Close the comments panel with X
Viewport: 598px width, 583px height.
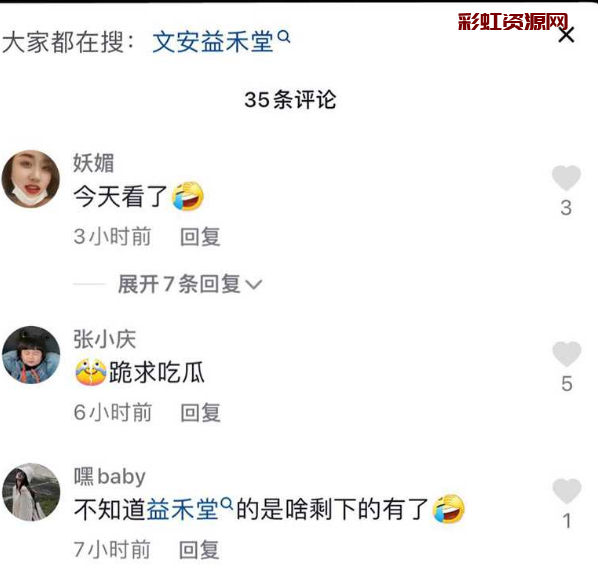(566, 35)
